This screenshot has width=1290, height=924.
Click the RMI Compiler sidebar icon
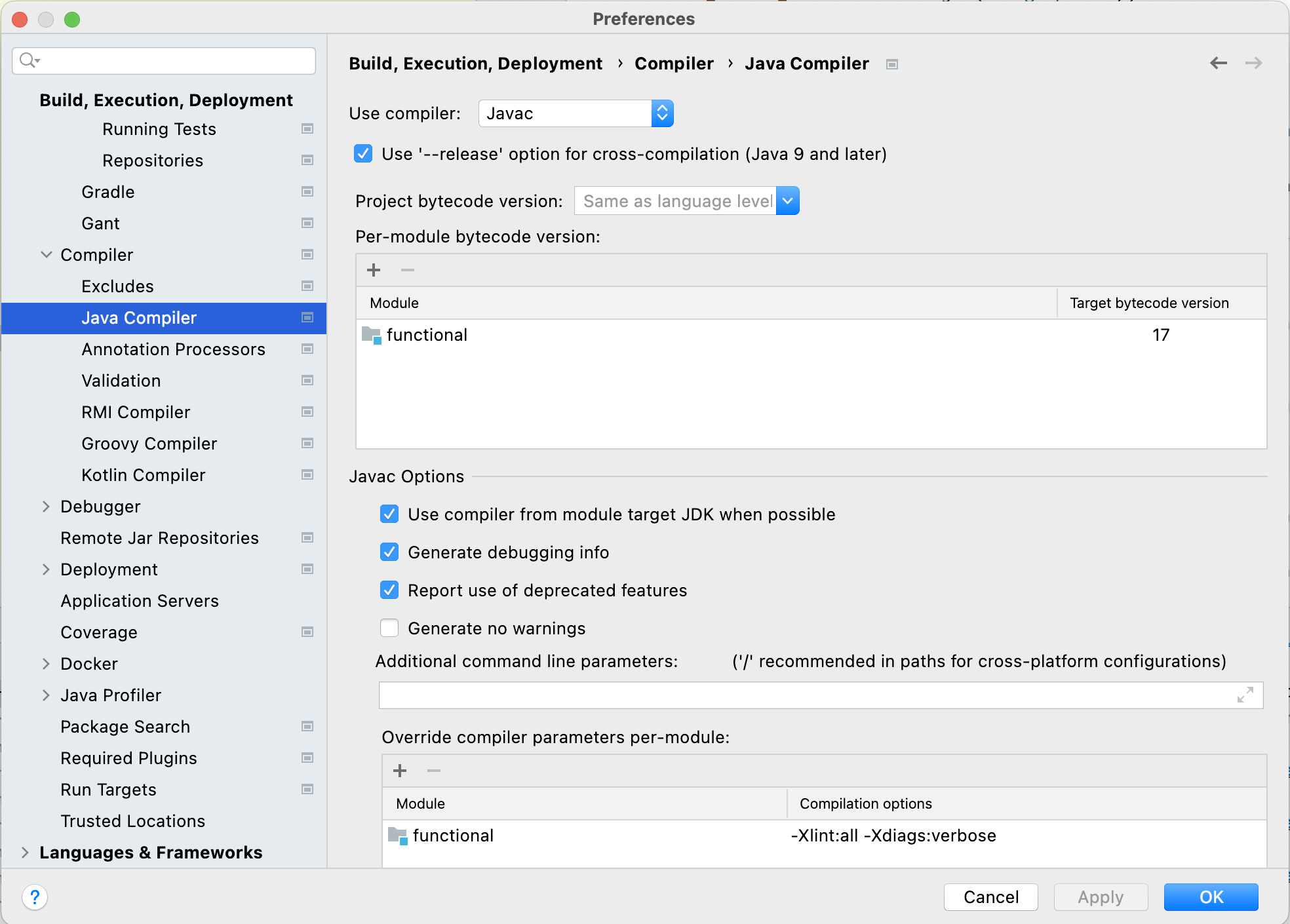pyautogui.click(x=309, y=412)
